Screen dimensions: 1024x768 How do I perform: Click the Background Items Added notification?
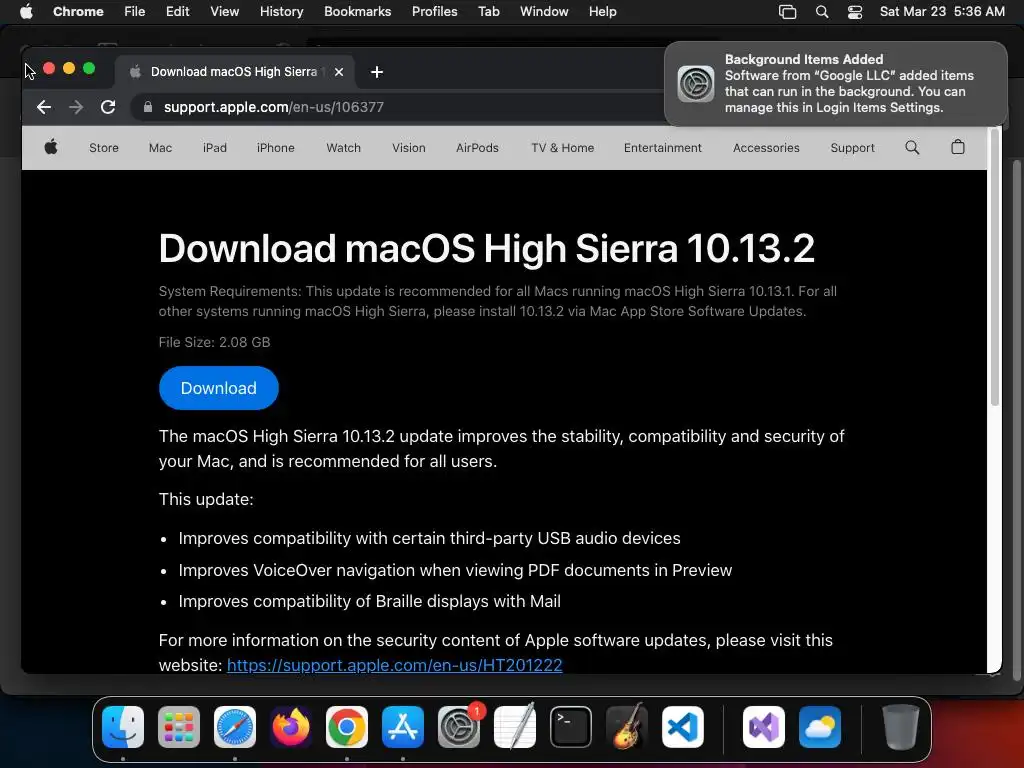(836, 84)
